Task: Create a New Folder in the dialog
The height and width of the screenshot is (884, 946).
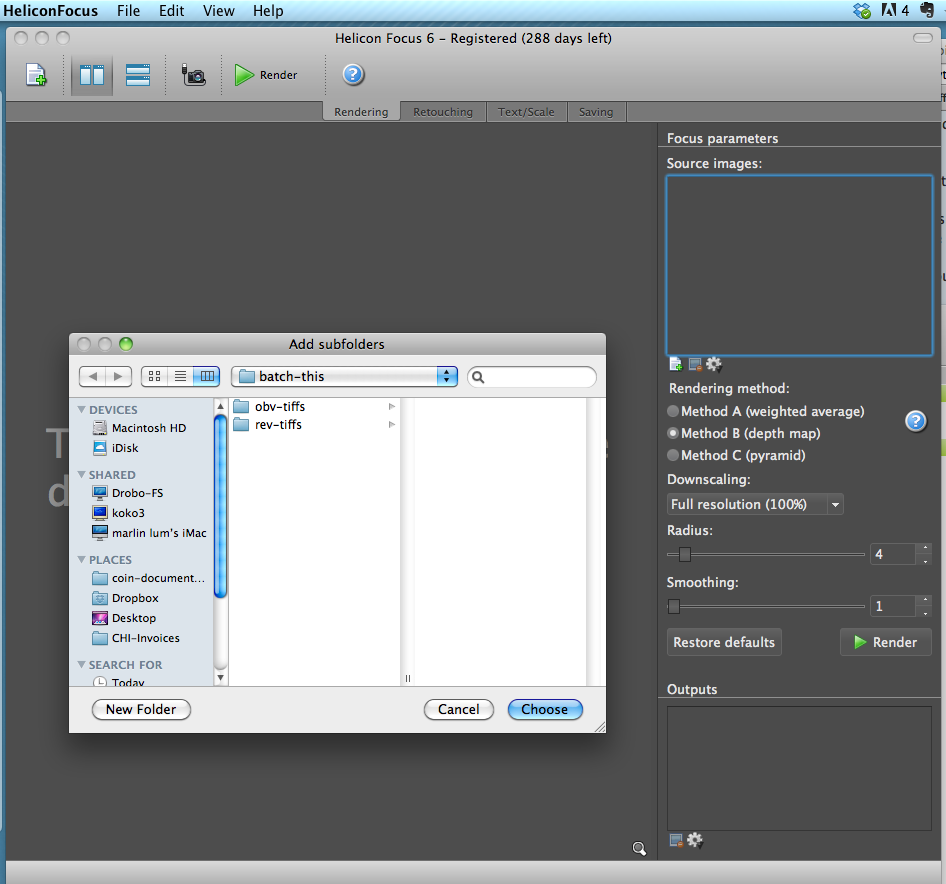Action: pyautogui.click(x=141, y=710)
